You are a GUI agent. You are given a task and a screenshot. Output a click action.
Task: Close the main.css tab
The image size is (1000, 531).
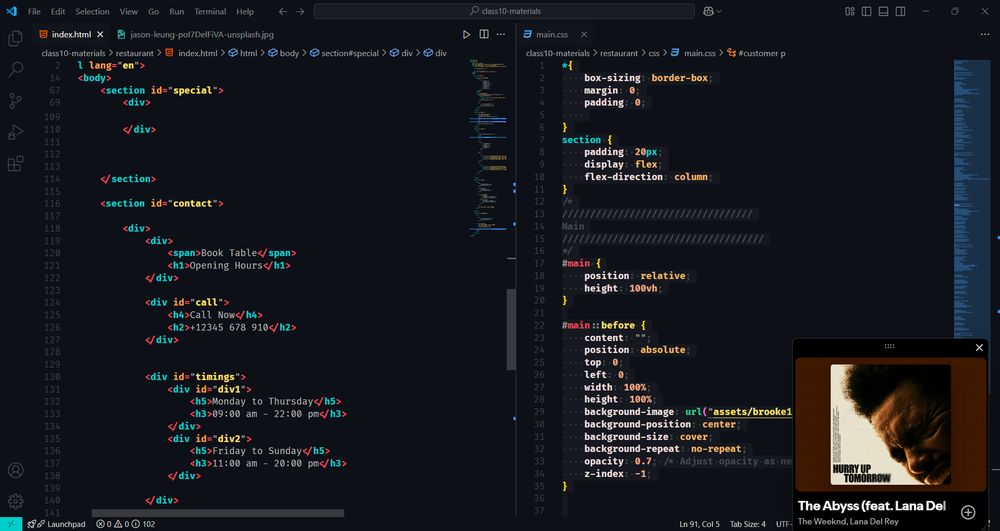tap(584, 34)
